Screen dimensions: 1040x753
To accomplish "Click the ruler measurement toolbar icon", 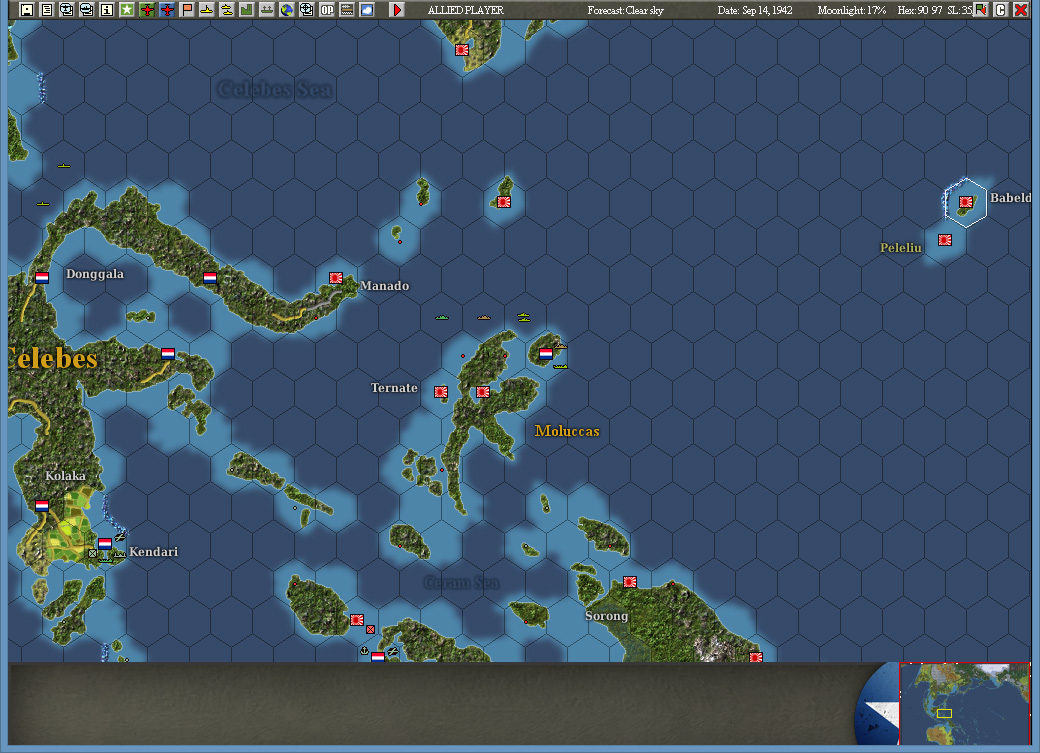I will click(345, 10).
